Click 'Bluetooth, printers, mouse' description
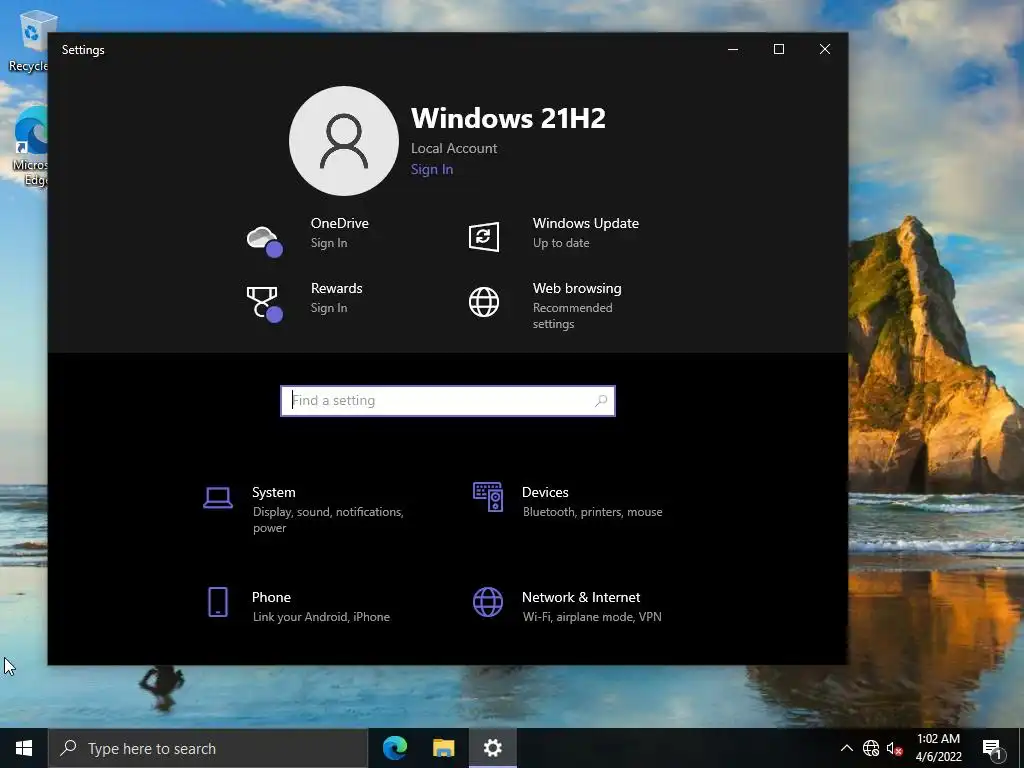The width and height of the screenshot is (1024, 768). click(x=592, y=512)
